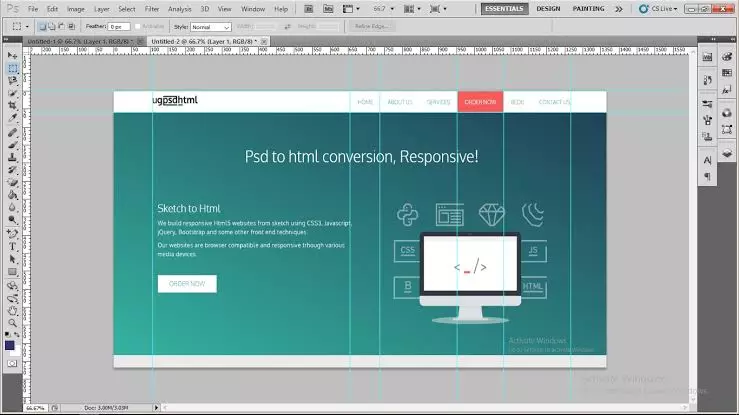Select the Brush tool
Viewport: 739px width, 415px height.
coord(12,145)
